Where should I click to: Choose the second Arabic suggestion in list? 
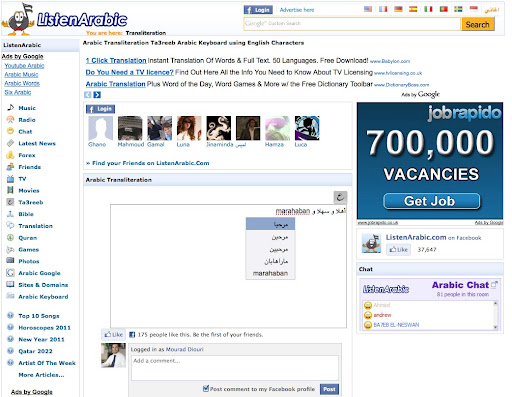tap(270, 237)
